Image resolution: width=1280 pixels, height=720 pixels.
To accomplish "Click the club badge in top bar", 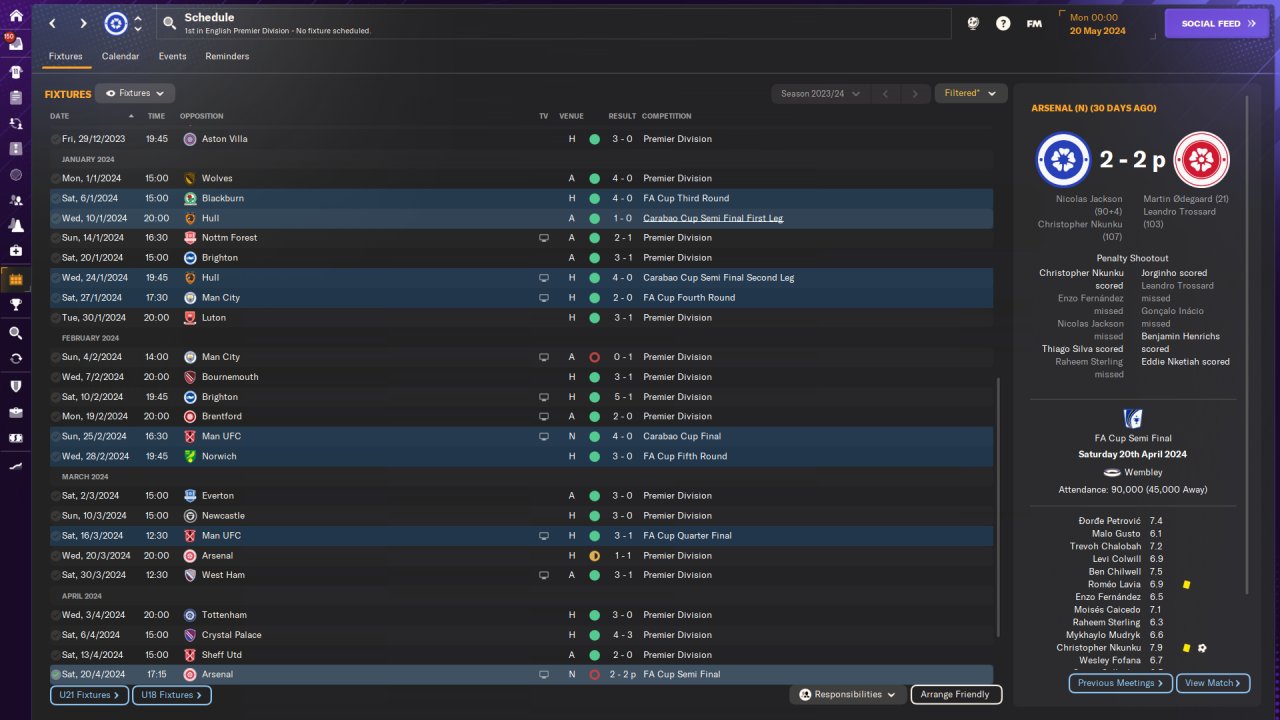I will (116, 23).
